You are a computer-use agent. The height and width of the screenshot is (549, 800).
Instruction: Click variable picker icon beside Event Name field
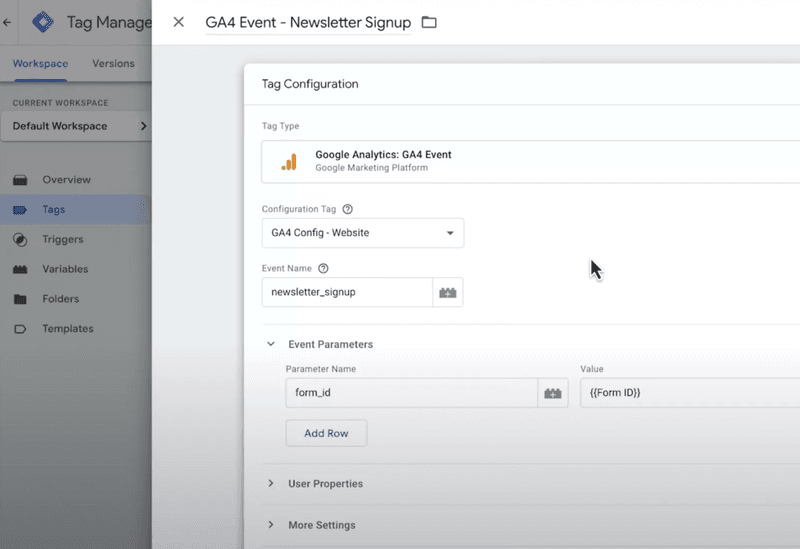(x=448, y=292)
